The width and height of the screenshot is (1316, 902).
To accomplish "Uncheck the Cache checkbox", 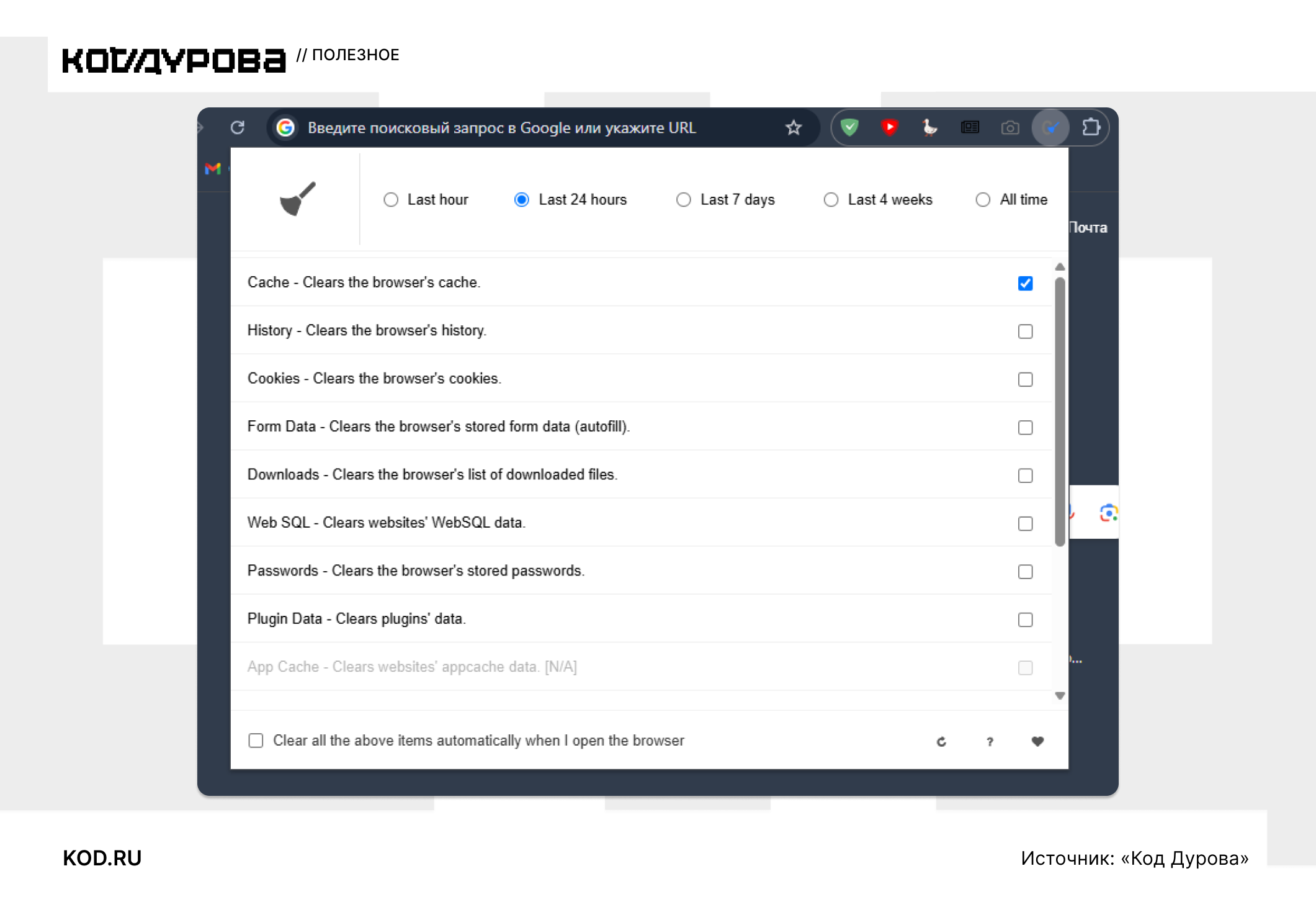I will point(1025,283).
